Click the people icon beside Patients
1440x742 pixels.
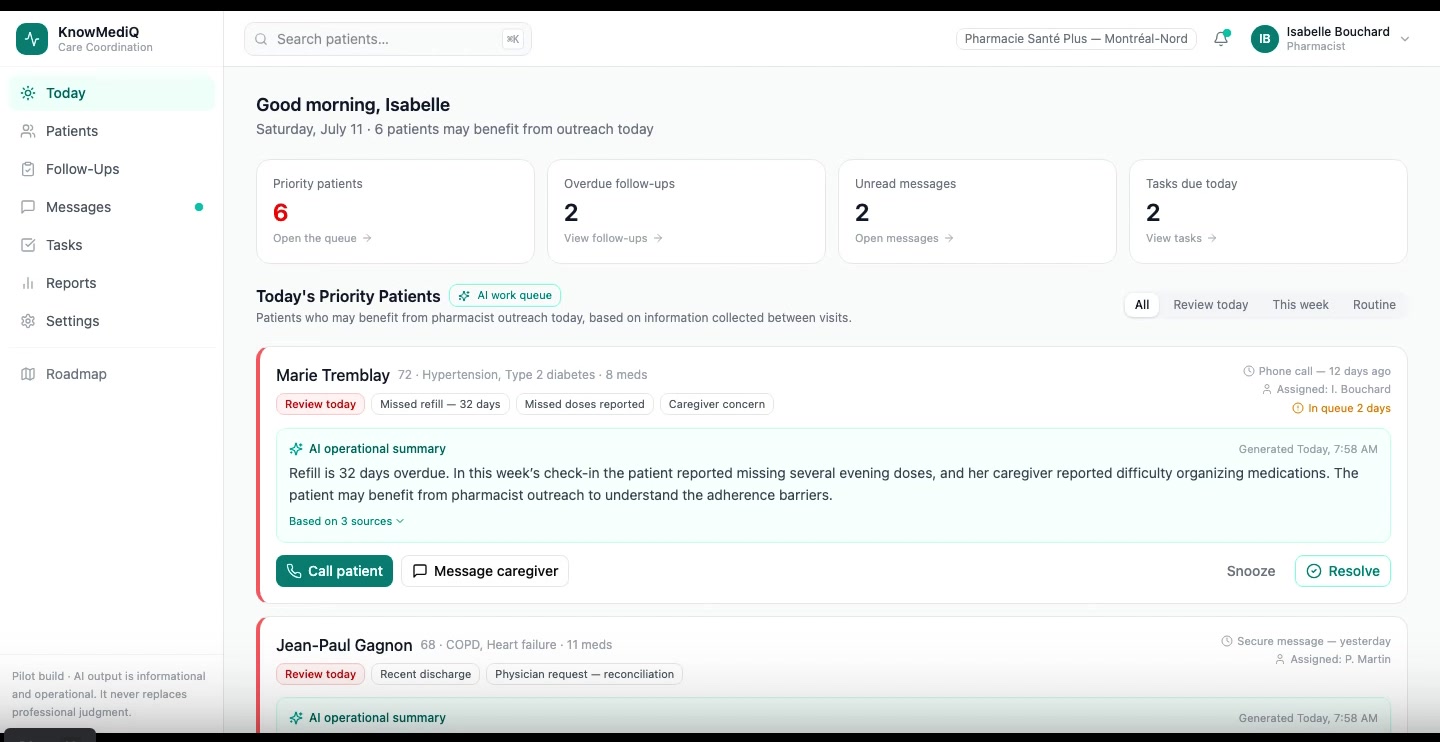click(x=28, y=131)
